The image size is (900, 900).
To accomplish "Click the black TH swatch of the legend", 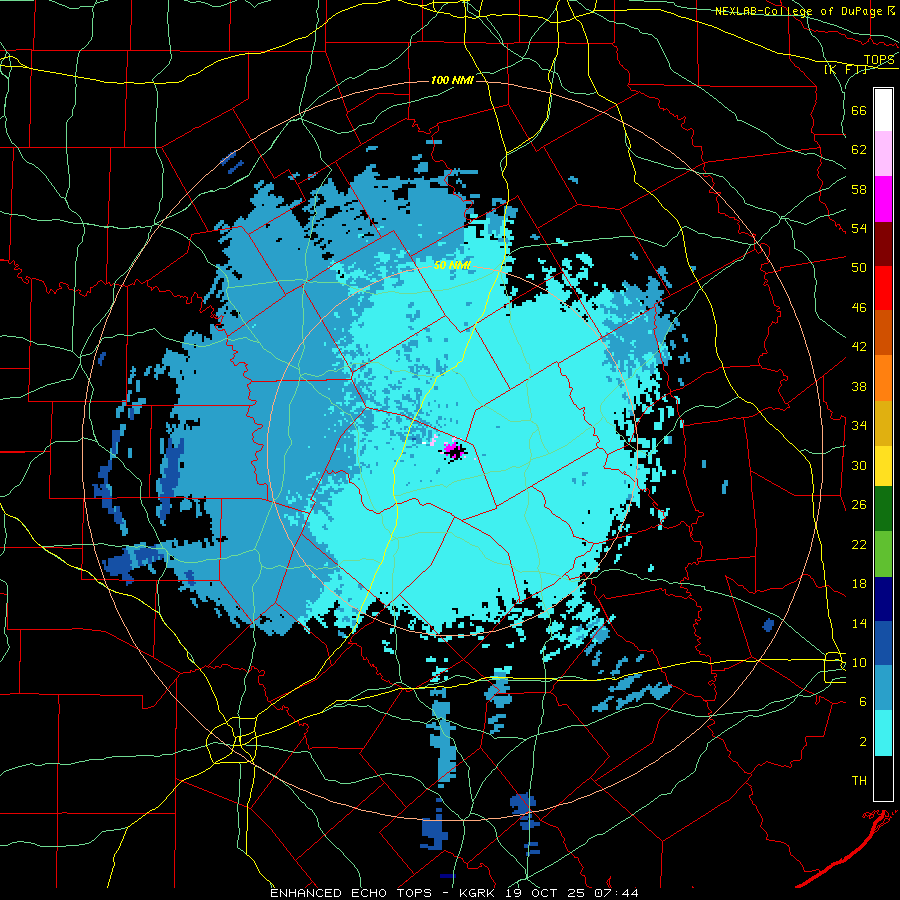I will (x=883, y=778).
